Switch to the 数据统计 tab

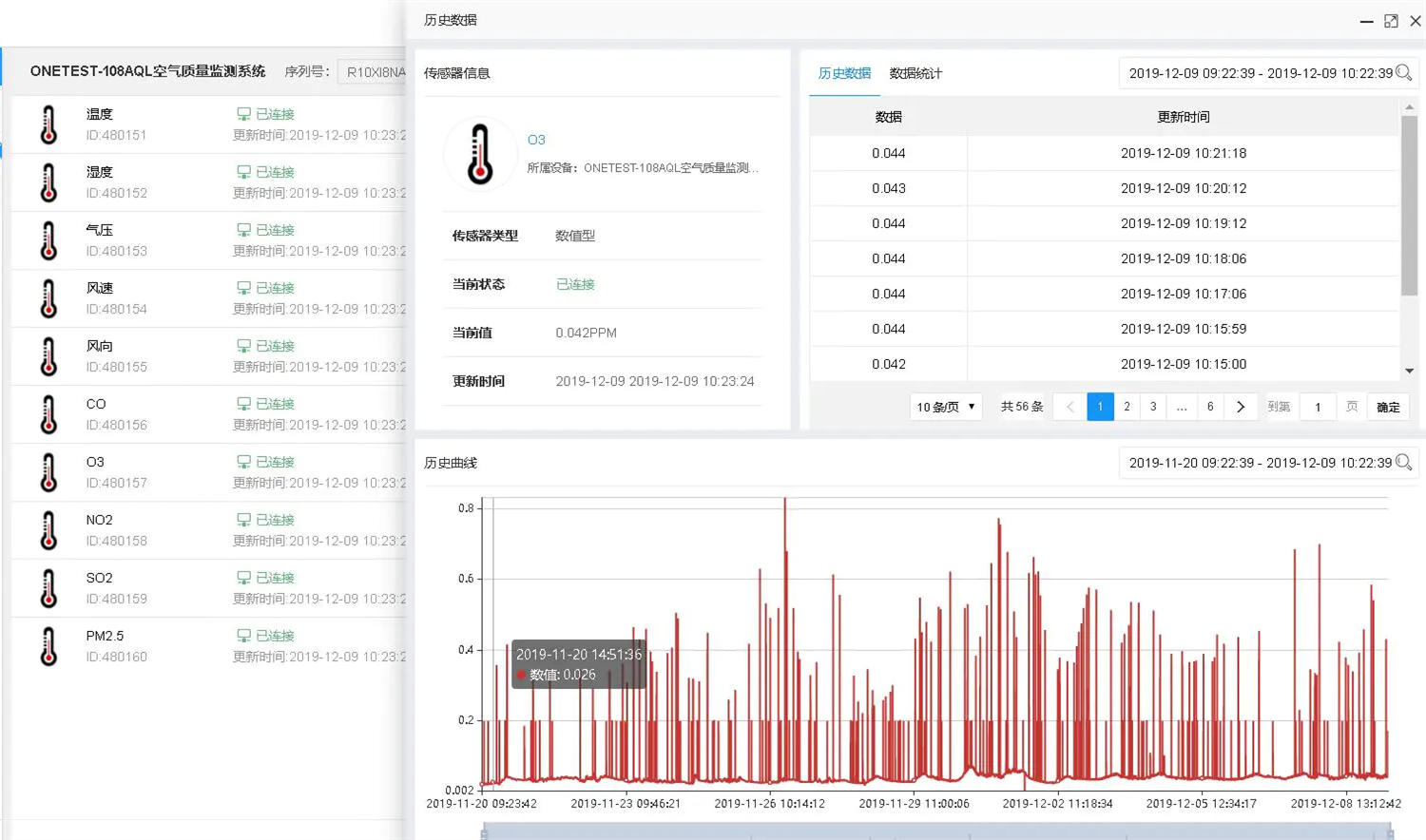coord(915,73)
